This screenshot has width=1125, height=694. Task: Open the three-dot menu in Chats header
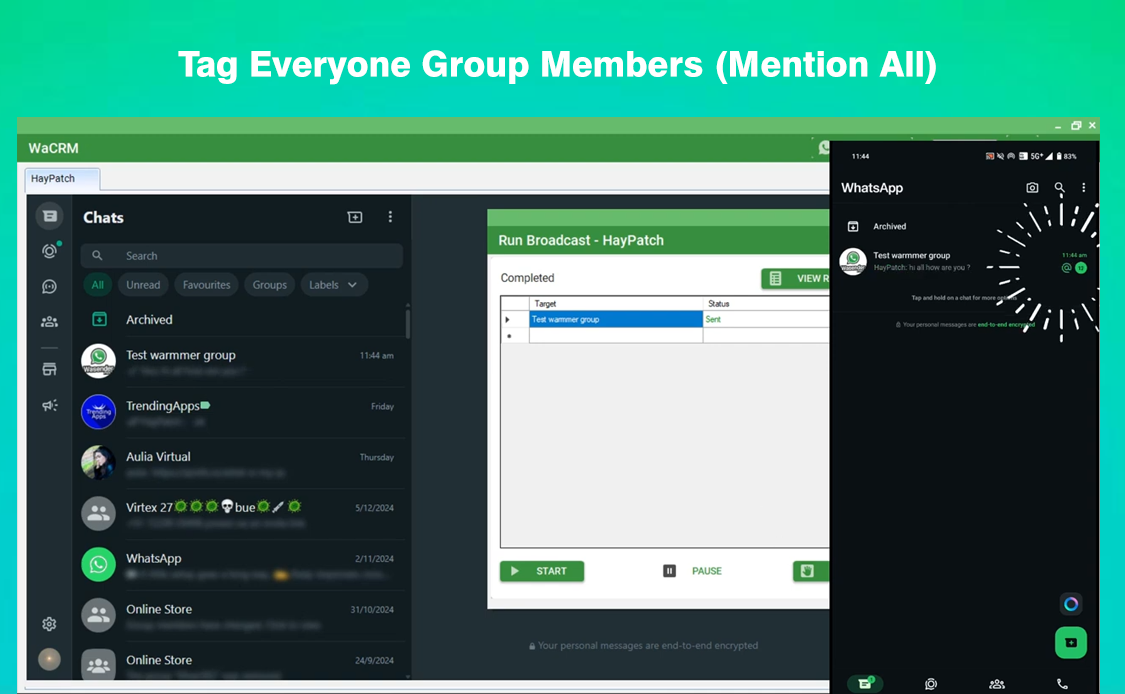pyautogui.click(x=390, y=217)
